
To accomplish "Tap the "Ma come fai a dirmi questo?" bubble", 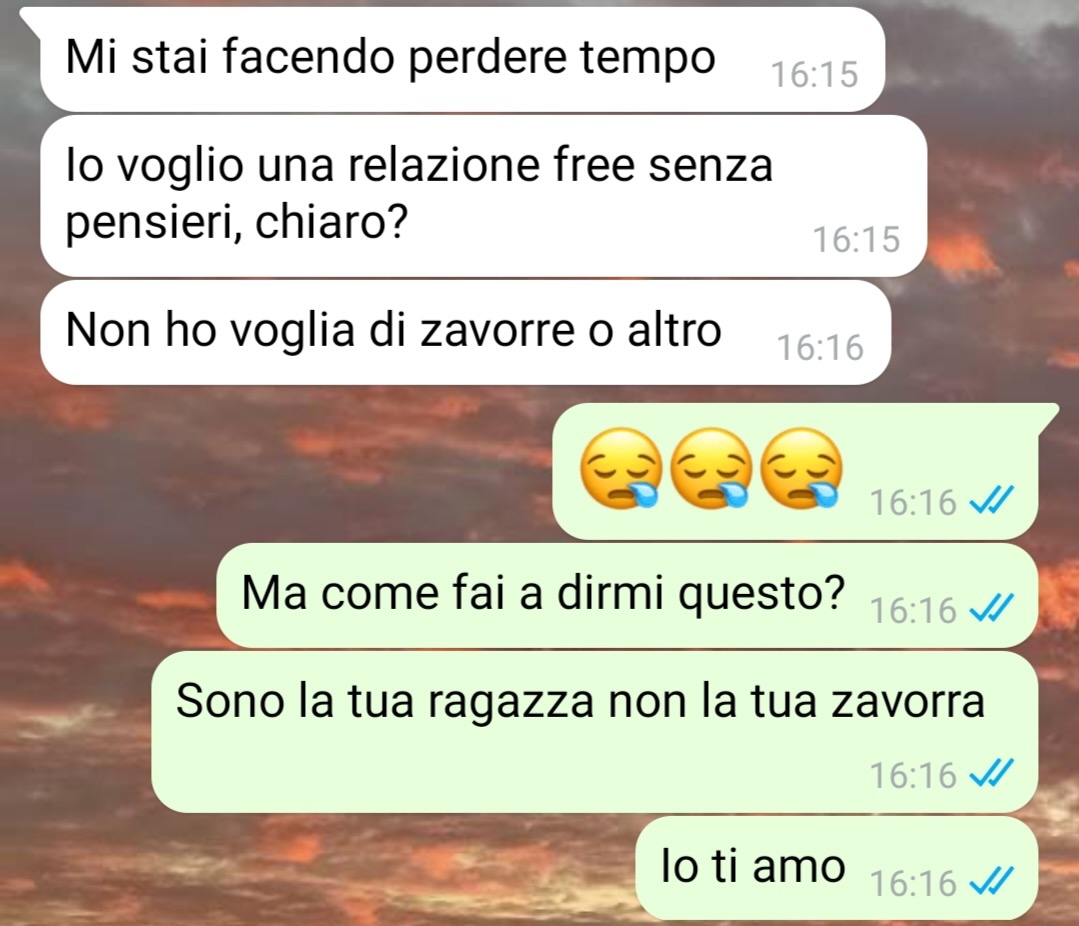I will [x=627, y=595].
